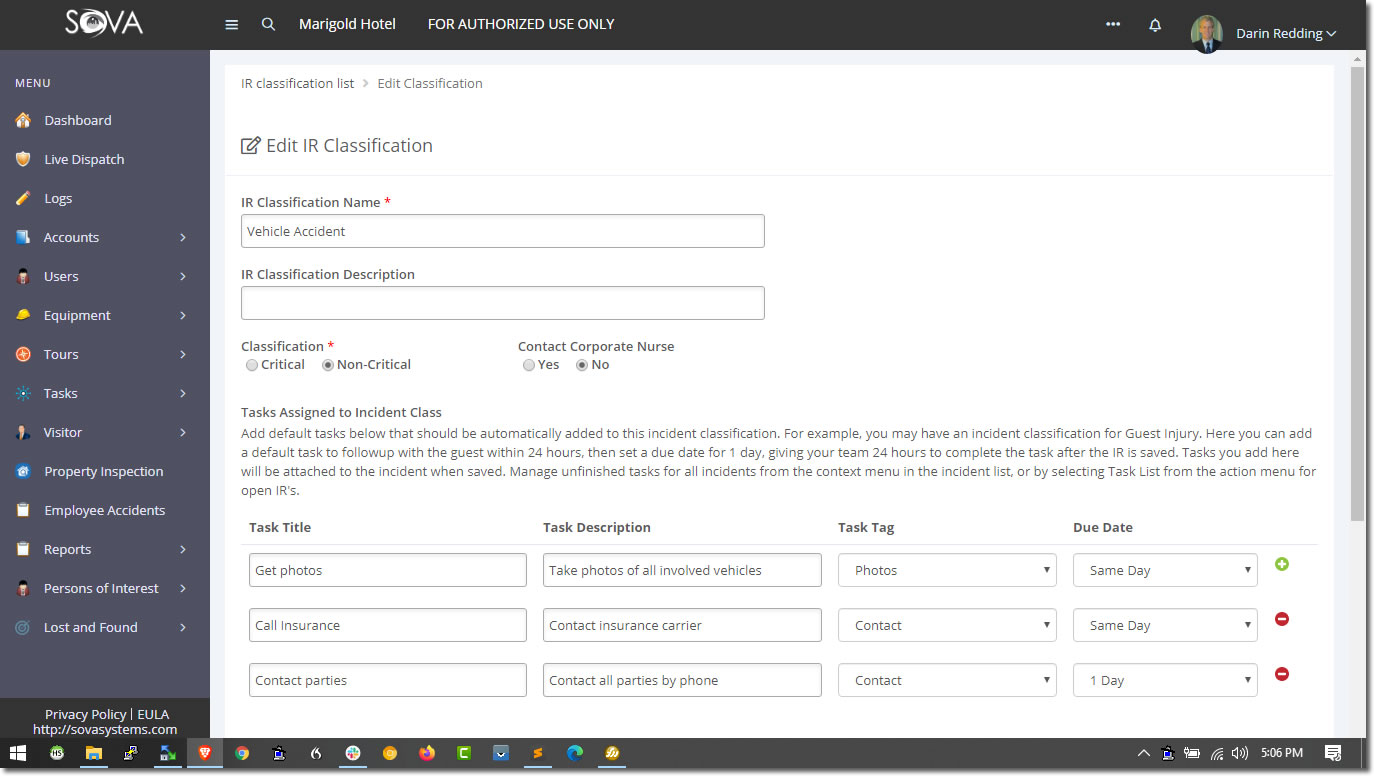The width and height of the screenshot is (1374, 776).
Task: Go to Employee Accidents menu item
Action: pyautogui.click(x=105, y=510)
